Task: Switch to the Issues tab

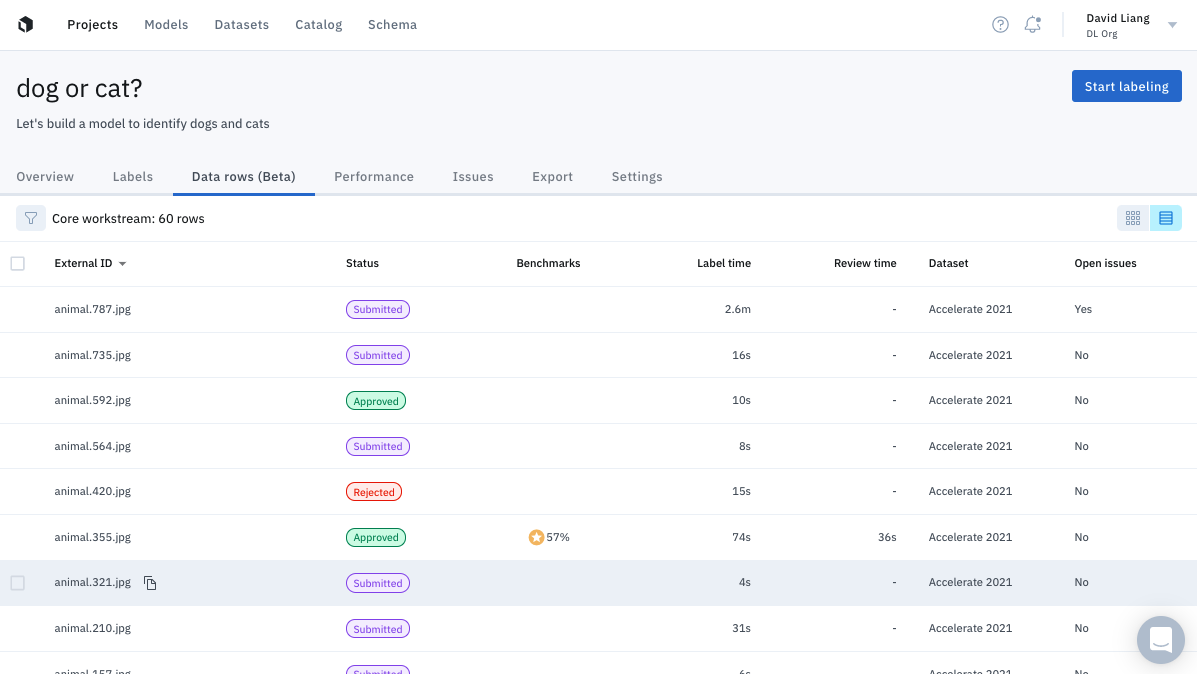Action: pyautogui.click(x=473, y=176)
